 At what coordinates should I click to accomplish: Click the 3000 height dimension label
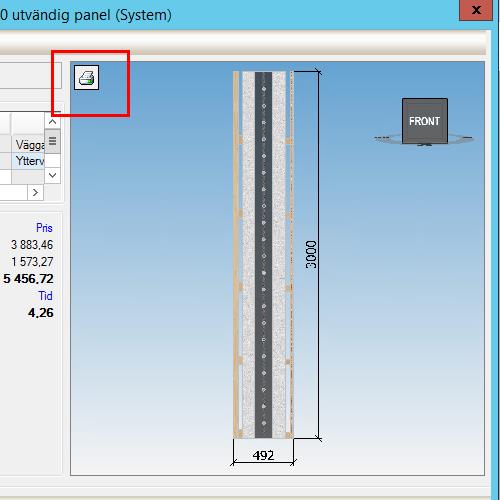pyautogui.click(x=311, y=254)
